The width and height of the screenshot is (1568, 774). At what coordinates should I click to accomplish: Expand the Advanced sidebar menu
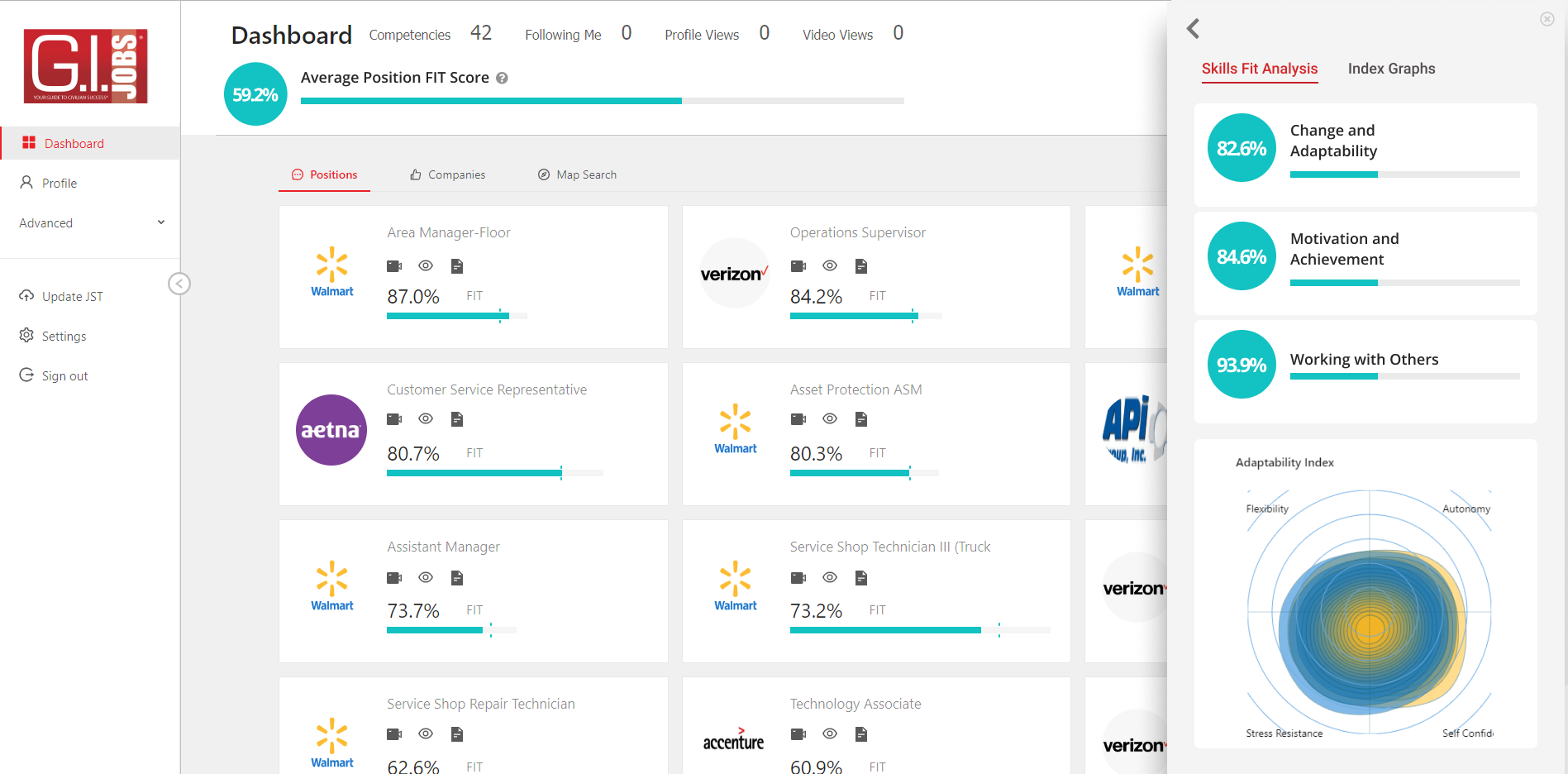[x=90, y=222]
